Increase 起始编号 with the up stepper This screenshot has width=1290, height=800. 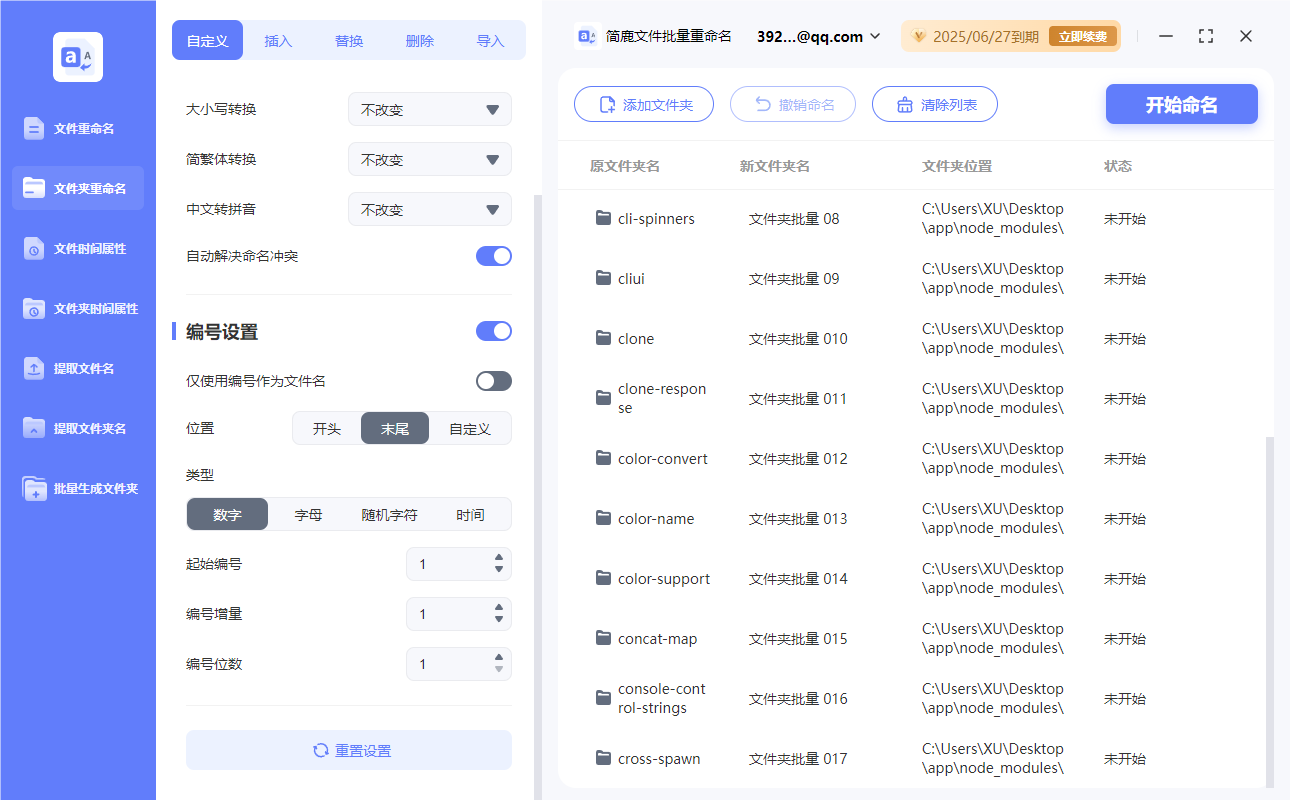[497, 558]
